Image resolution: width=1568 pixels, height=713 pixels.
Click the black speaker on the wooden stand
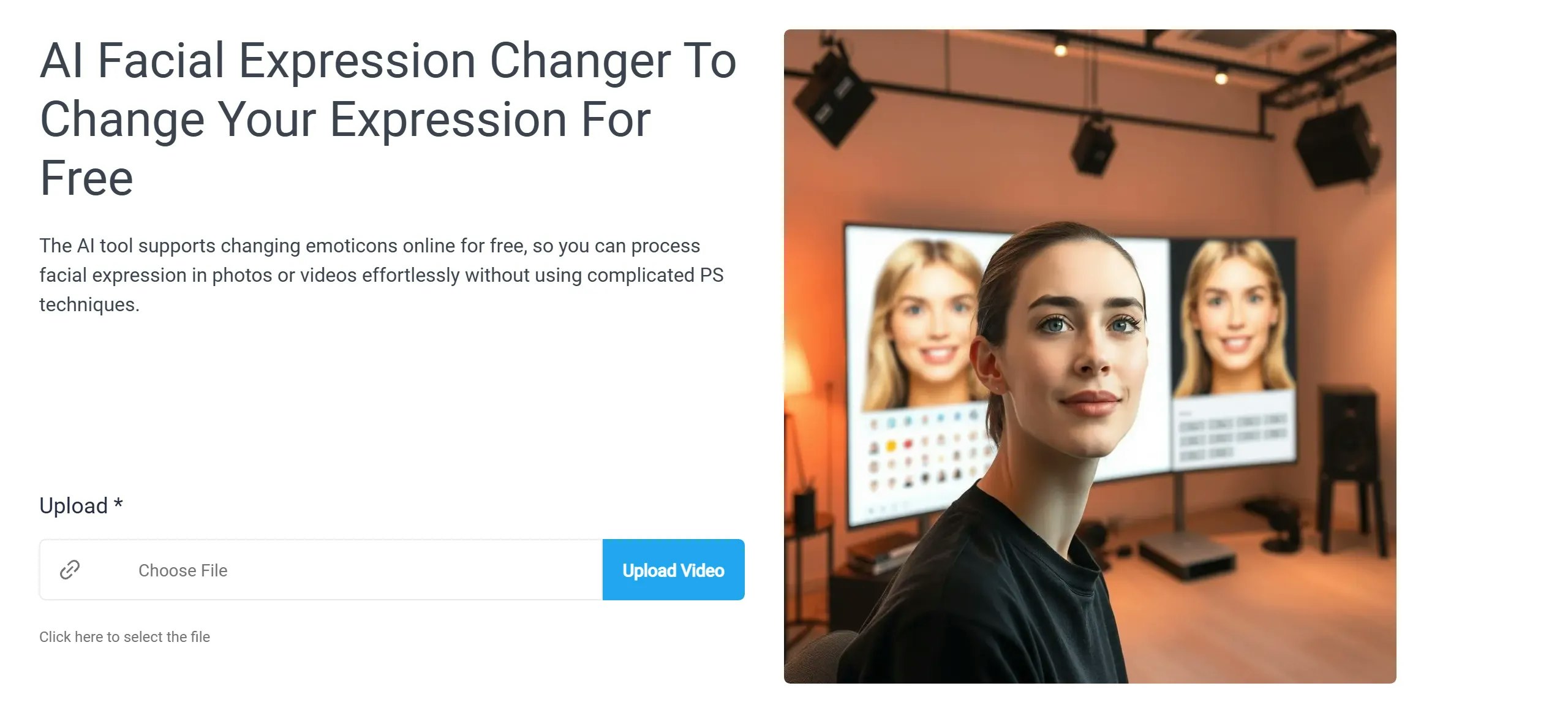pos(1347,429)
